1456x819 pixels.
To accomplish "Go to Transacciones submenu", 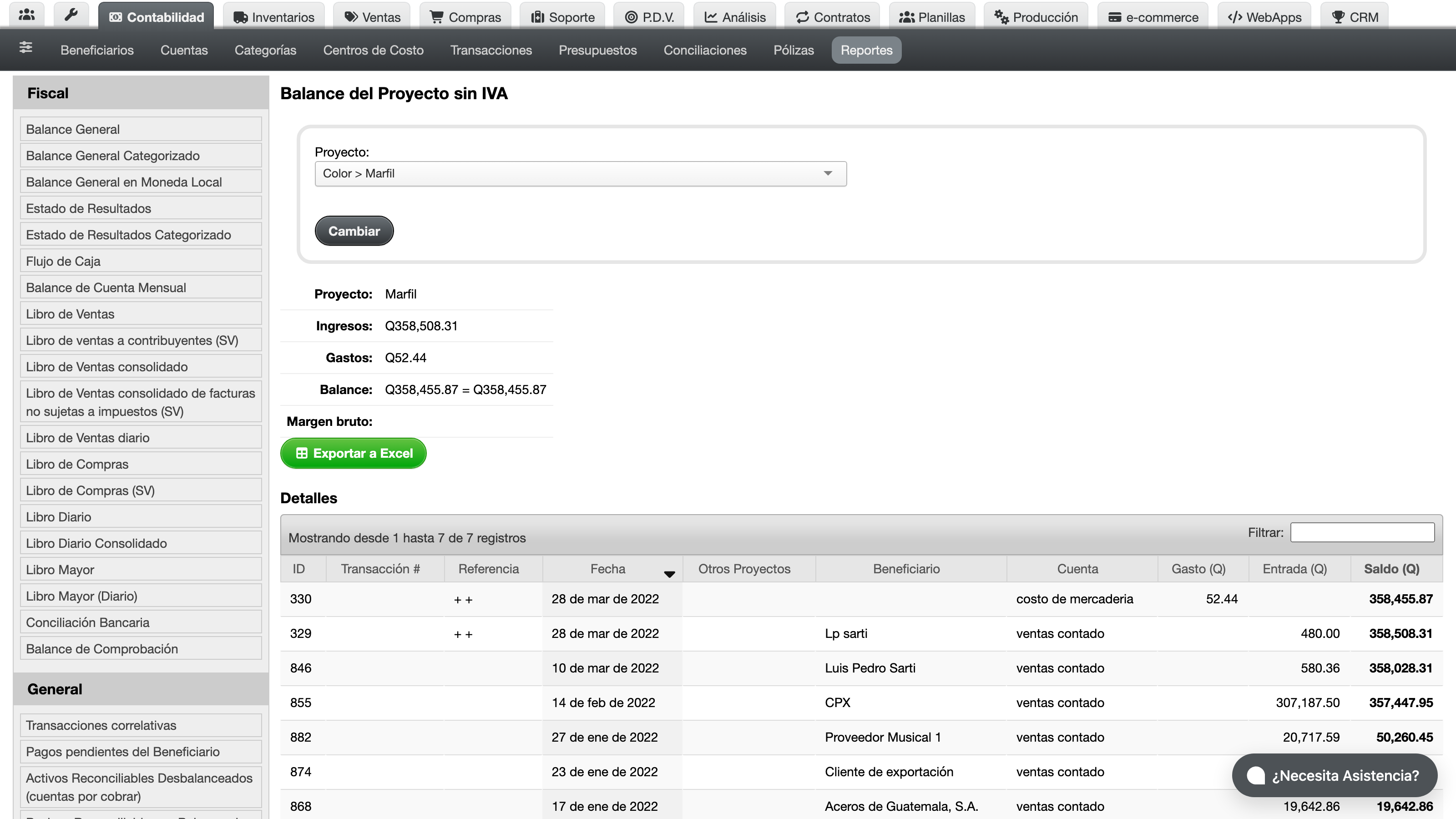I will pos(490,51).
